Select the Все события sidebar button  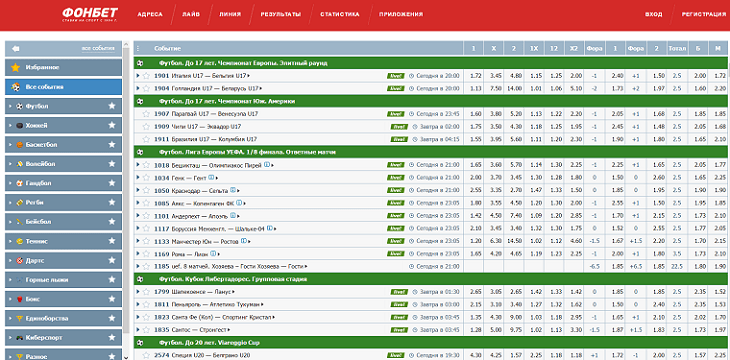[x=63, y=87]
